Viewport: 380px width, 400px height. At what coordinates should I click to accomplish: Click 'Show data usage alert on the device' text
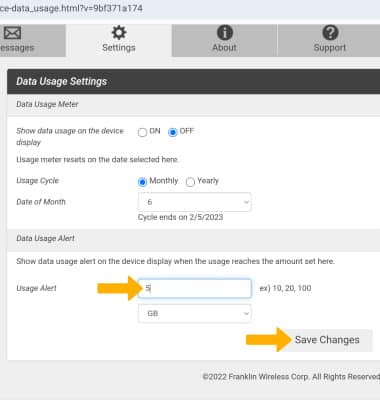(x=175, y=261)
